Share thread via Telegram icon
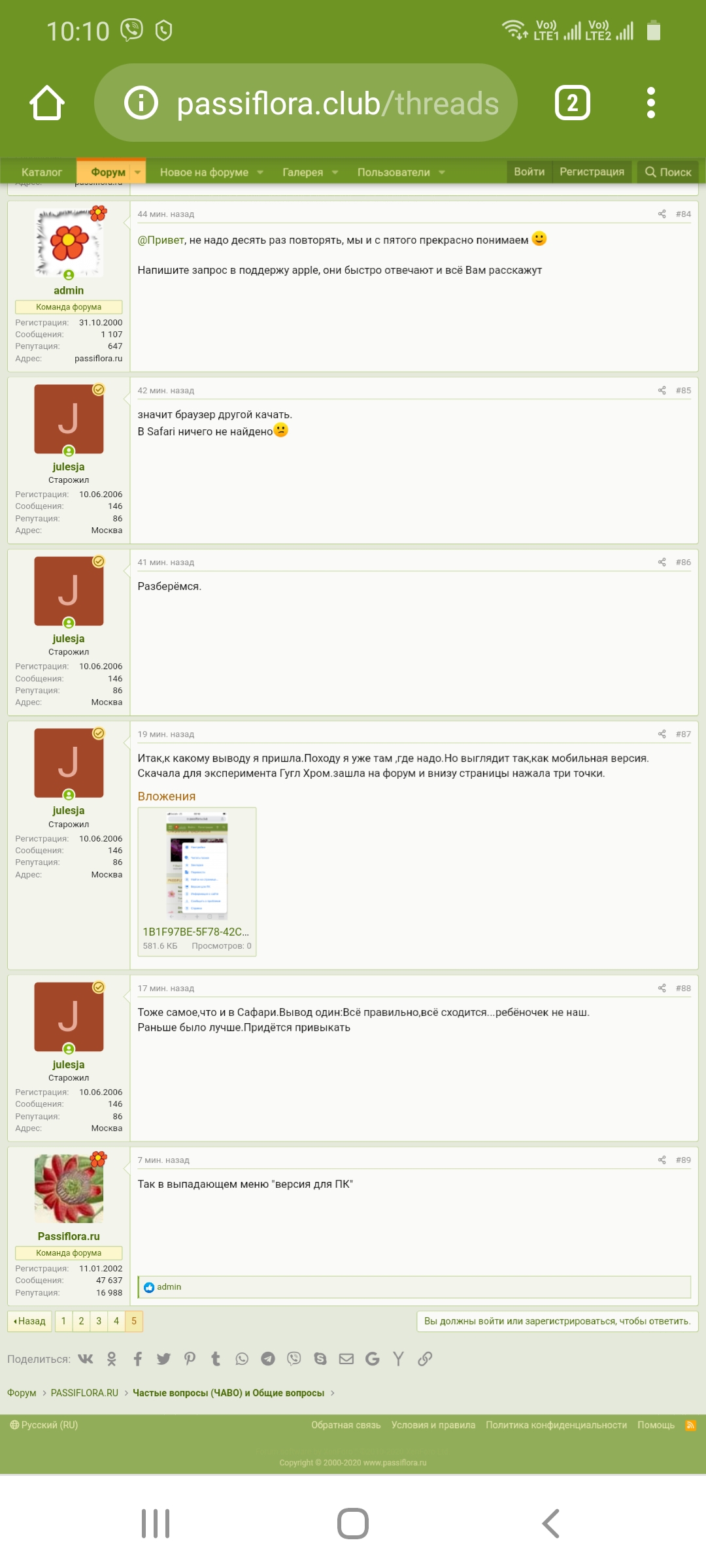 (268, 1359)
